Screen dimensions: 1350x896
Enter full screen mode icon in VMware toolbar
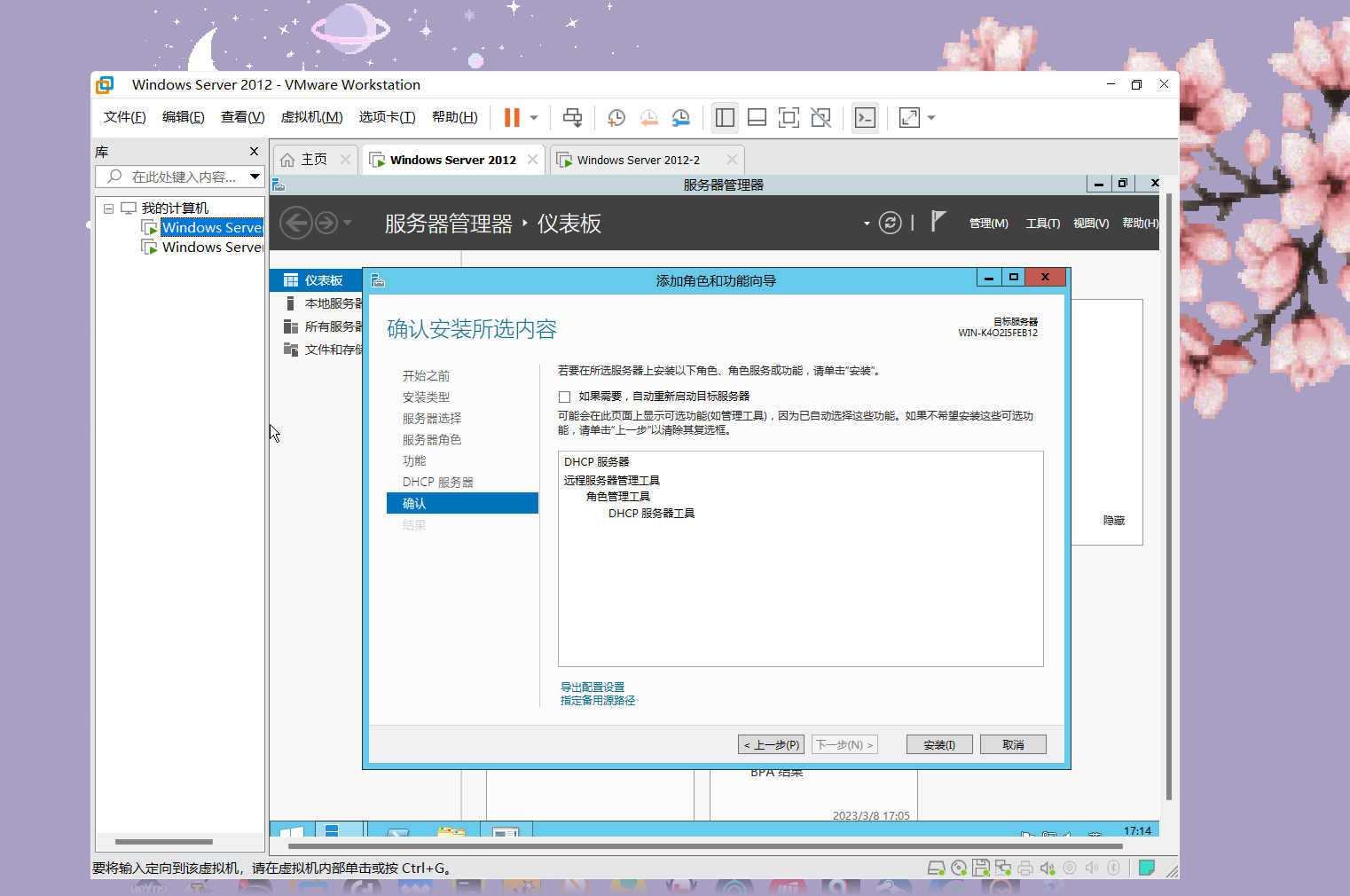pos(789,117)
